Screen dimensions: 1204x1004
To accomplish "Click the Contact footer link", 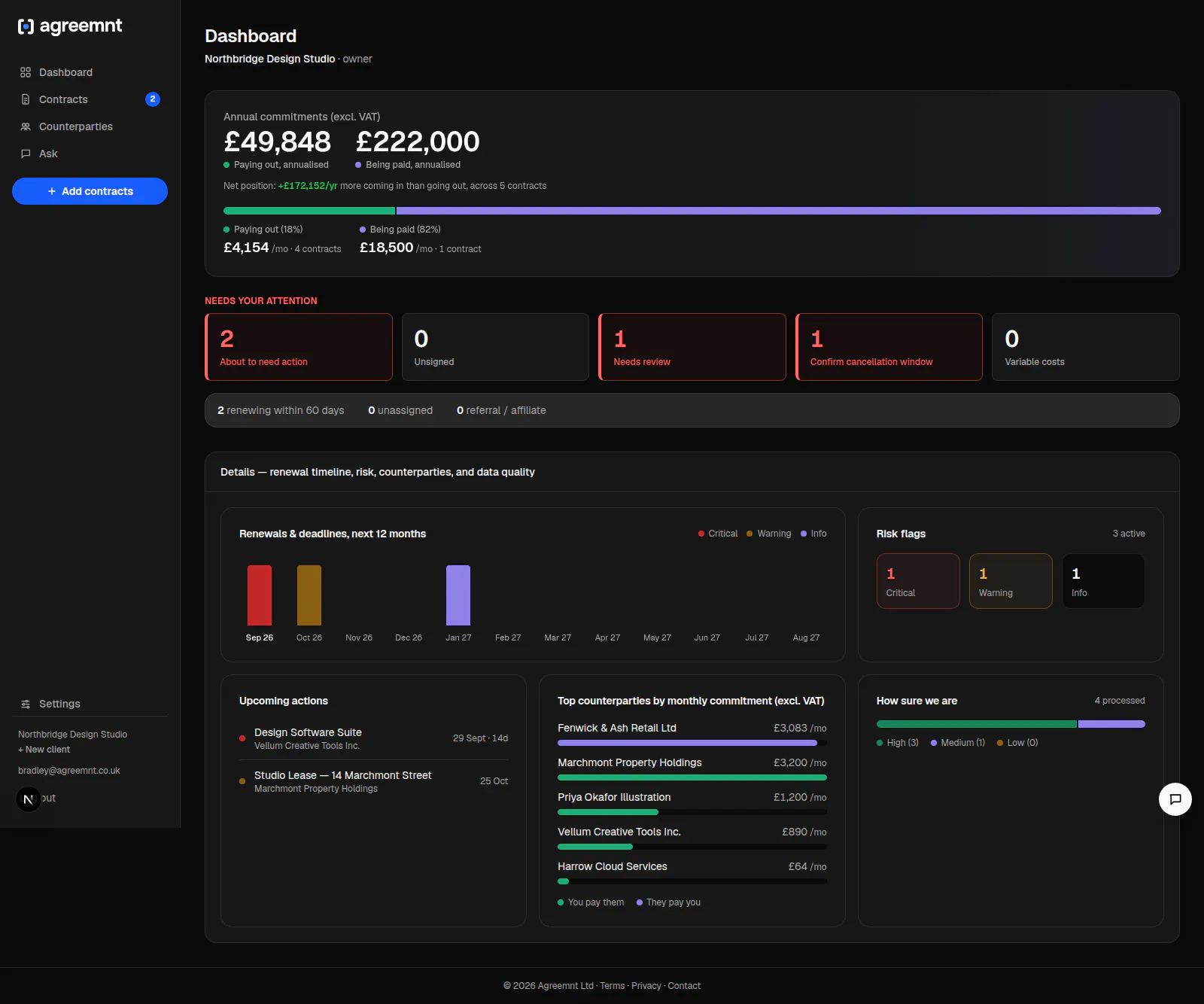I will tap(684, 986).
